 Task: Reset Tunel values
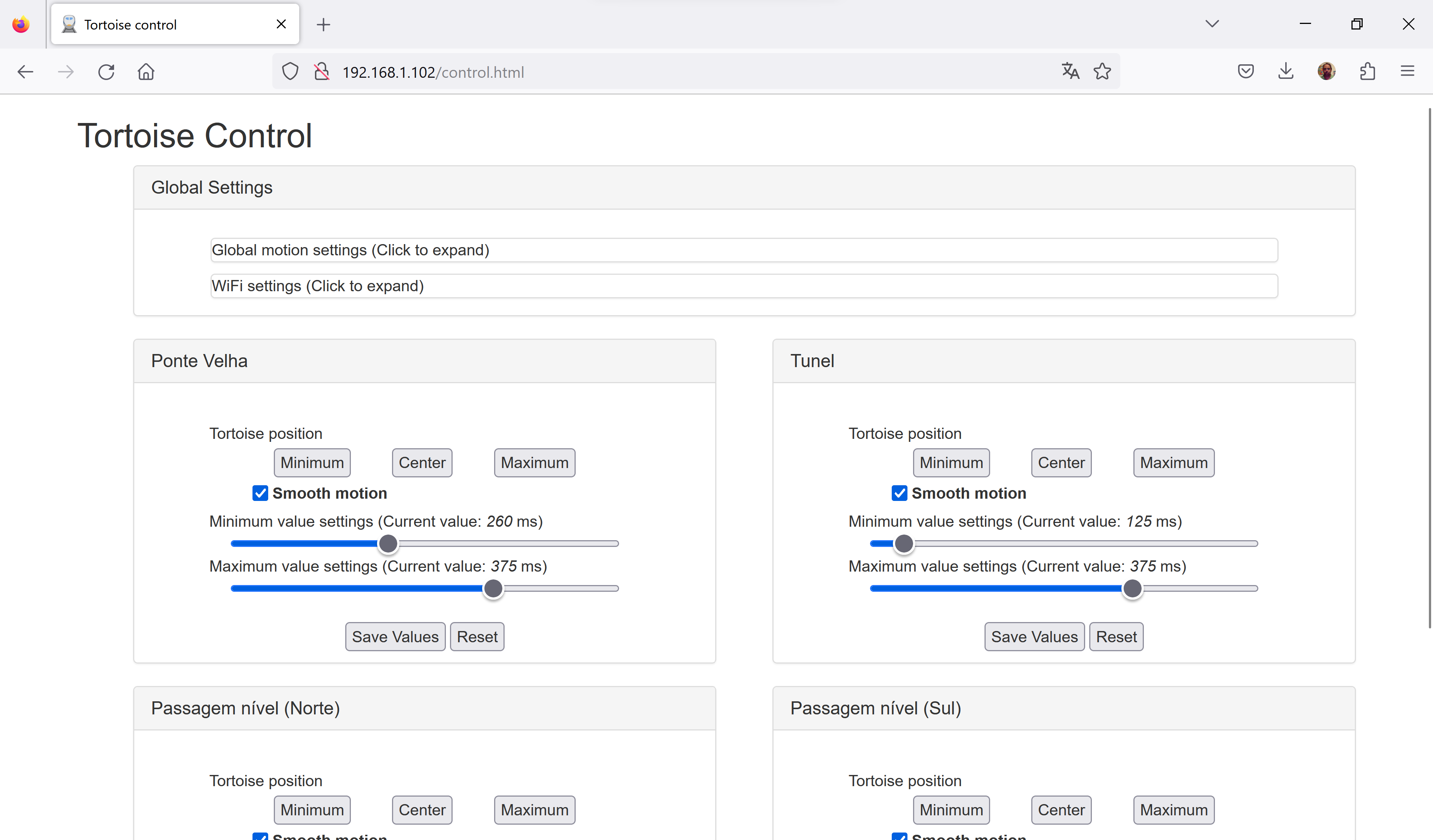(x=1116, y=637)
